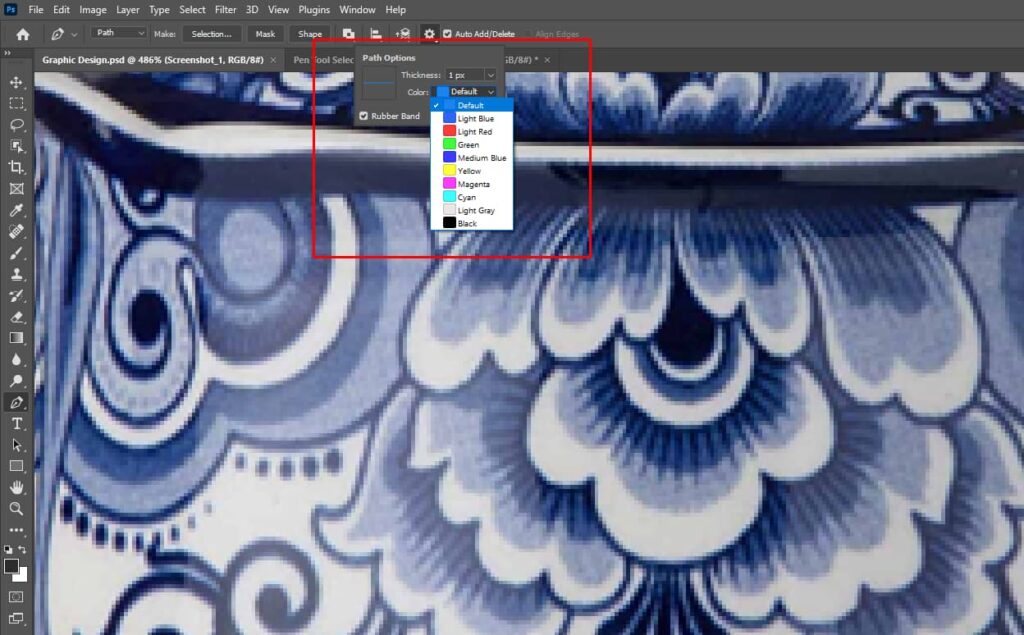Select the Path Selection arrow tool
1024x635 pixels.
[16, 445]
